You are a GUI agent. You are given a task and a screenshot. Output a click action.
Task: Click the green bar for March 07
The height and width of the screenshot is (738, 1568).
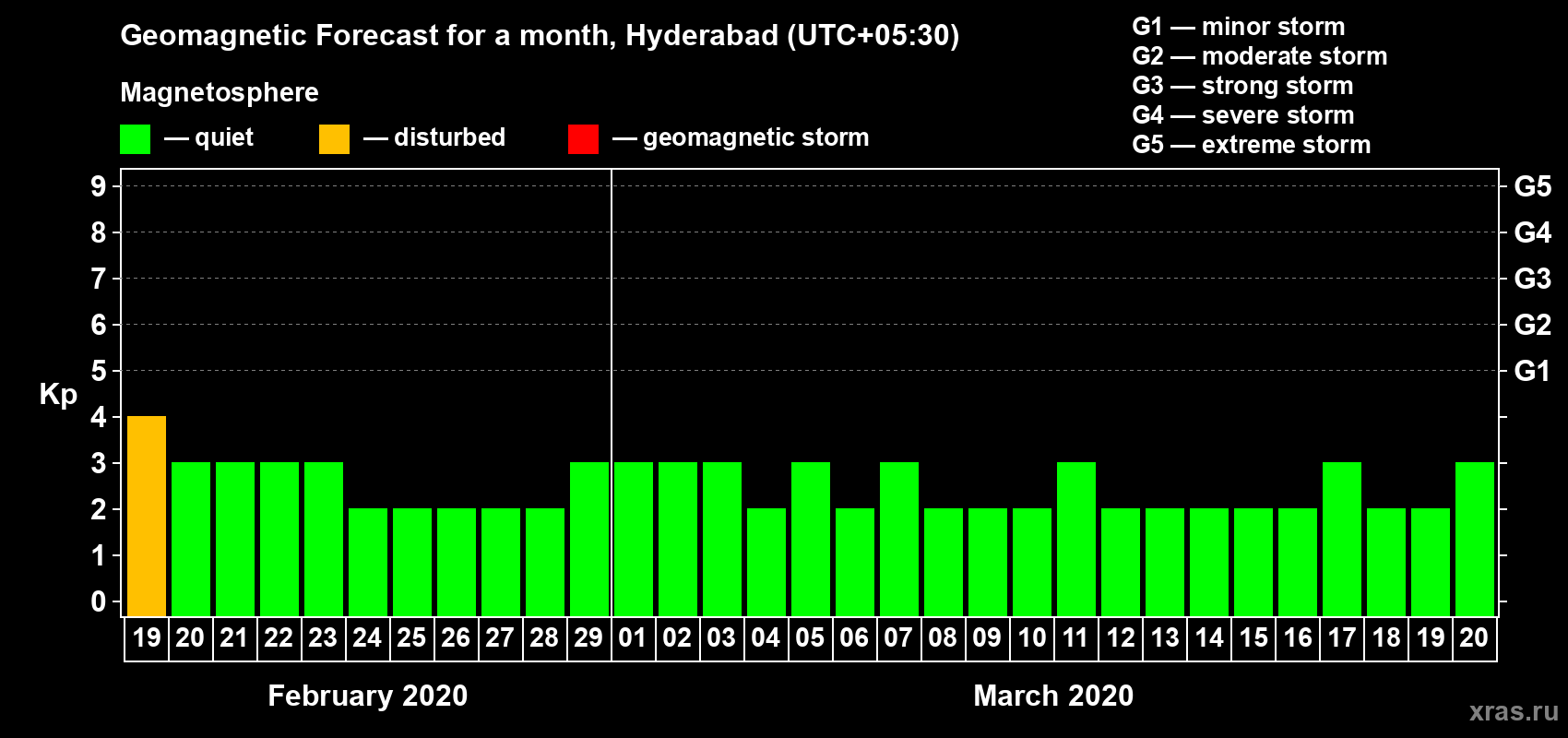tap(899, 539)
